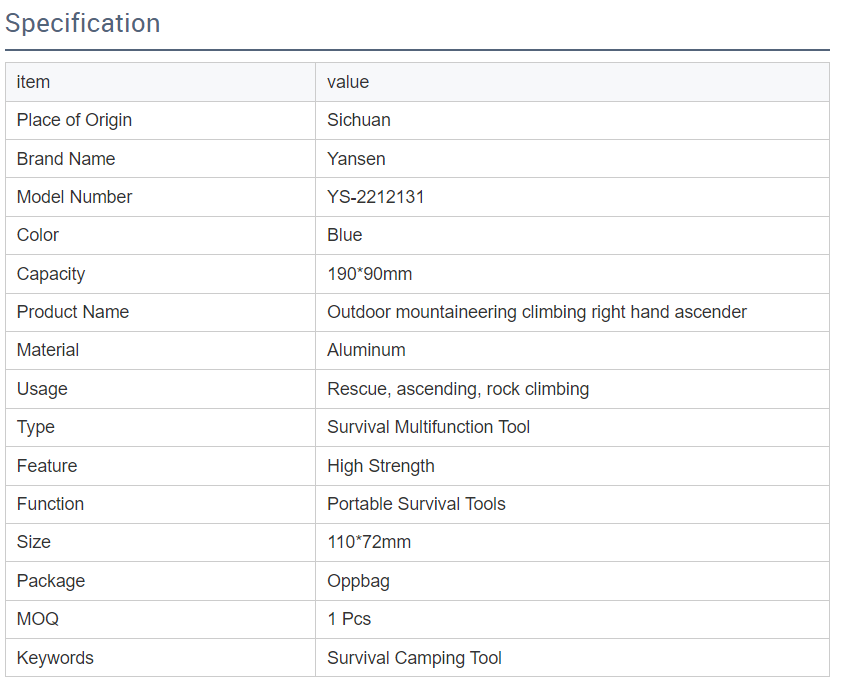This screenshot has height=692, width=845.
Task: Click the Blue color value
Action: click(345, 235)
